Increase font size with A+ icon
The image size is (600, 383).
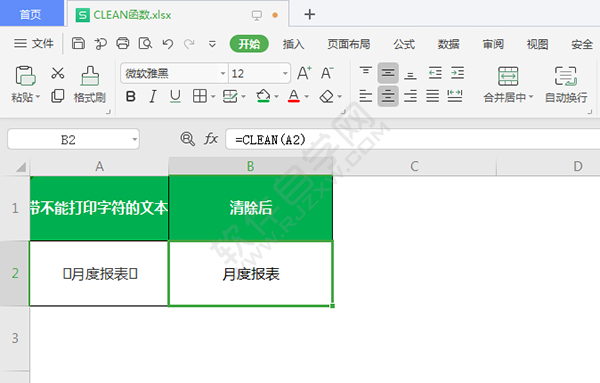click(304, 73)
